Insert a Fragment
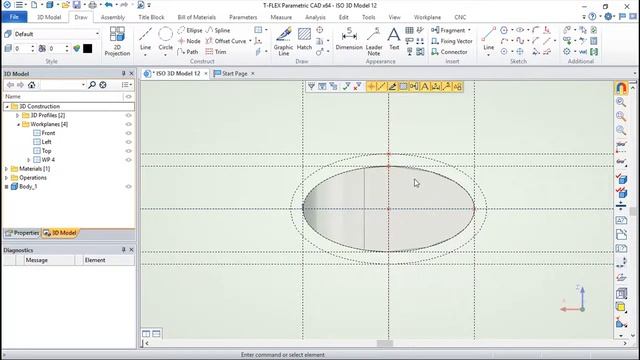Screen dimensions: 640x360 448,30
